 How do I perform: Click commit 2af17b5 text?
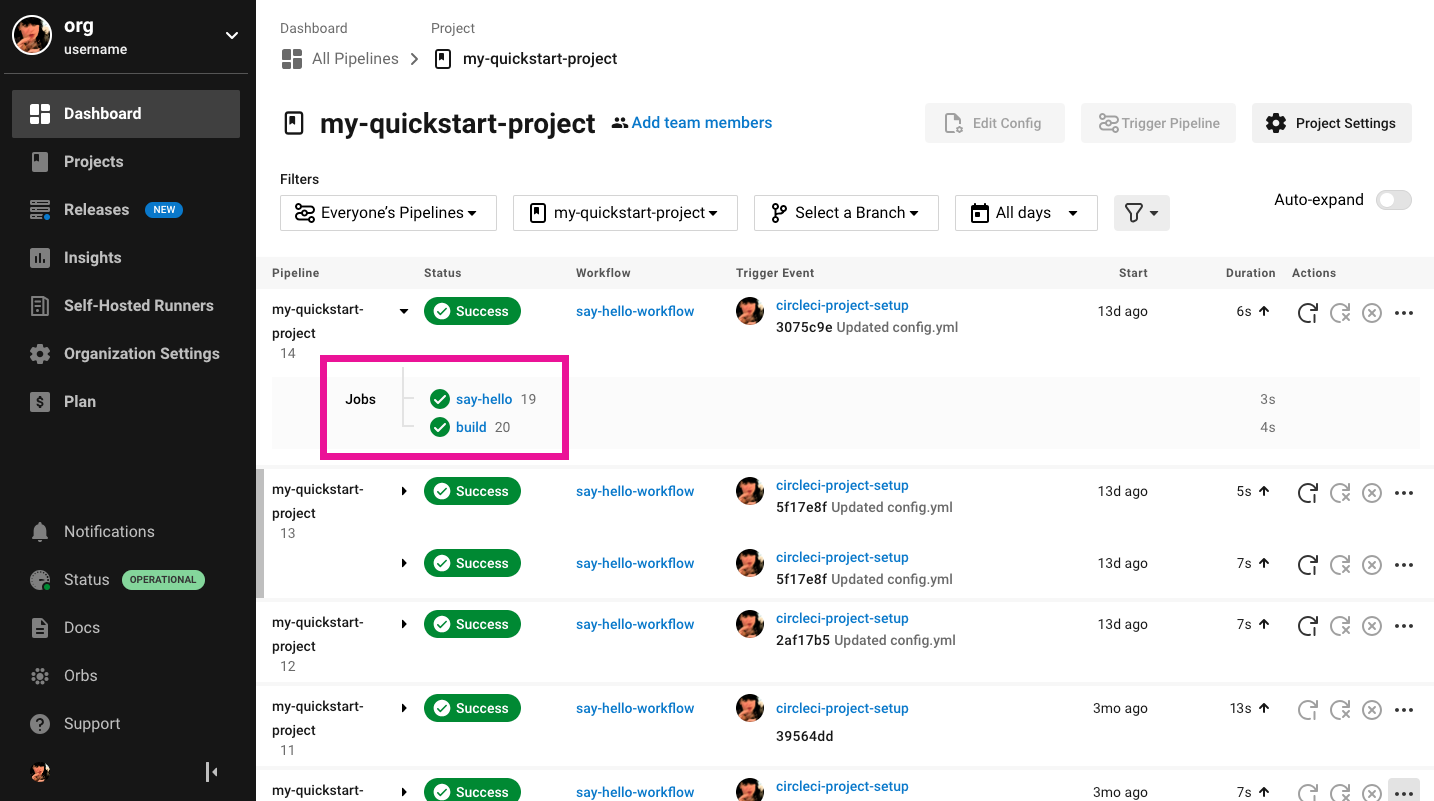pos(803,640)
